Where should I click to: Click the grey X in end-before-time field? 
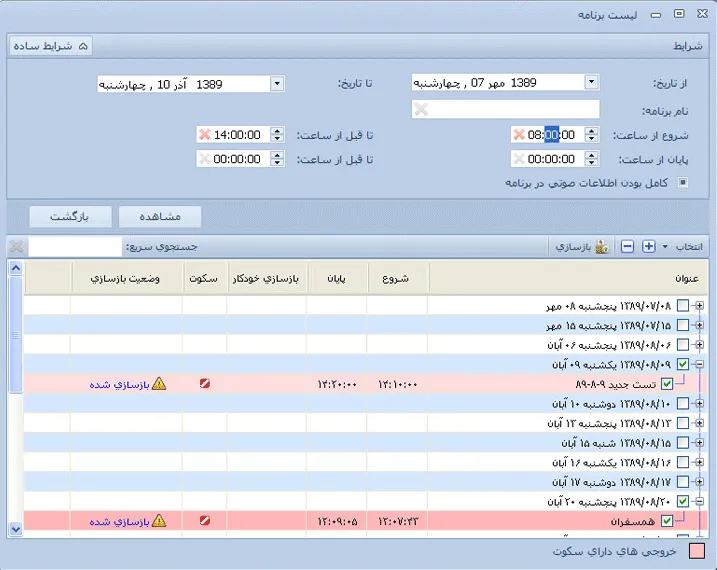tap(204, 159)
